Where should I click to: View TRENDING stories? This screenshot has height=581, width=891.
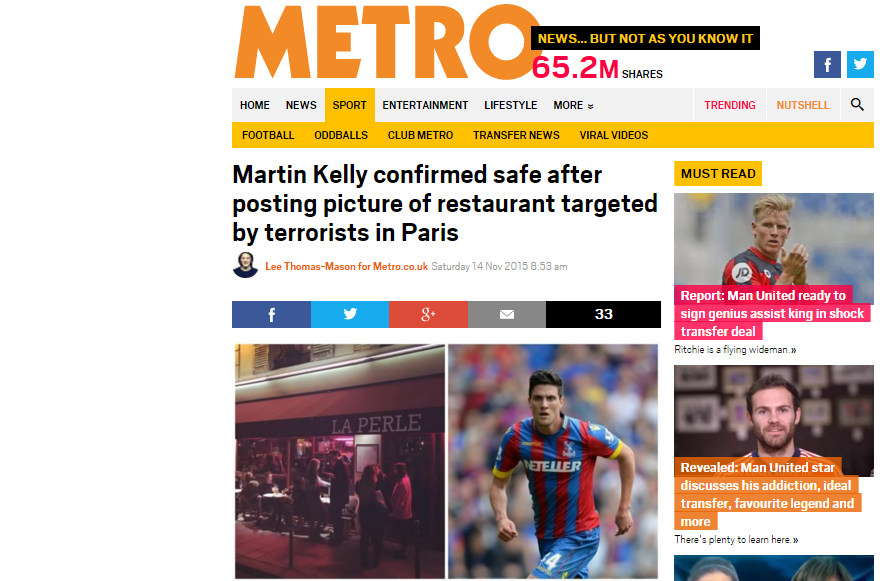[730, 105]
